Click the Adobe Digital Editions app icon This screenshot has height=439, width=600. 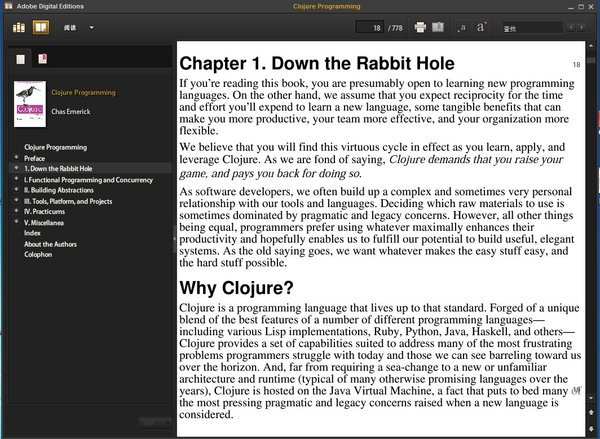click(x=8, y=7)
